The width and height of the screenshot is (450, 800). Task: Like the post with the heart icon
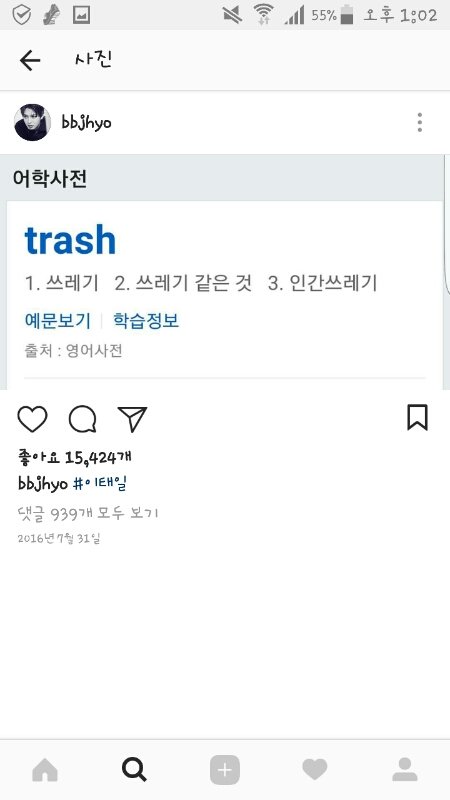tap(32, 419)
